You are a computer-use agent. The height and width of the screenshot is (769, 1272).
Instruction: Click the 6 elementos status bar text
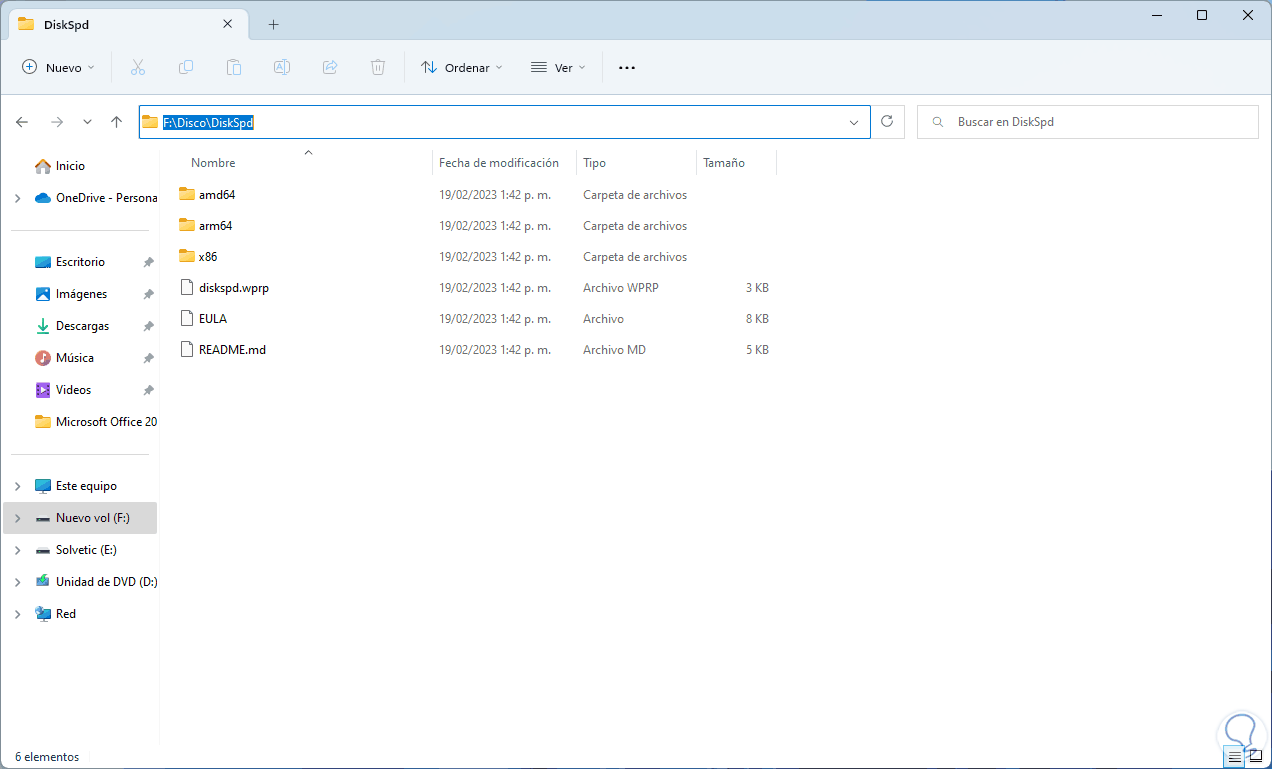click(x=47, y=757)
